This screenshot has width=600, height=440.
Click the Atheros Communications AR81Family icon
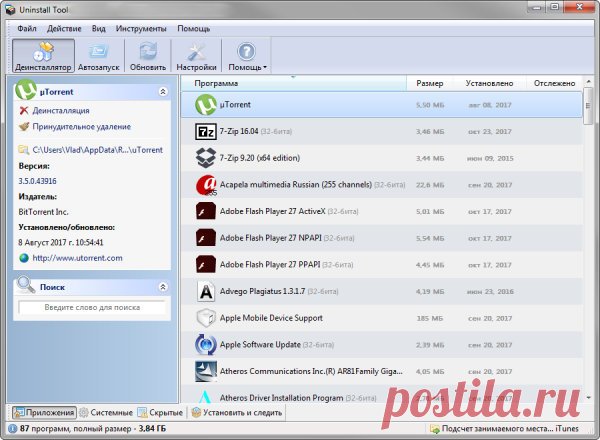pos(206,371)
